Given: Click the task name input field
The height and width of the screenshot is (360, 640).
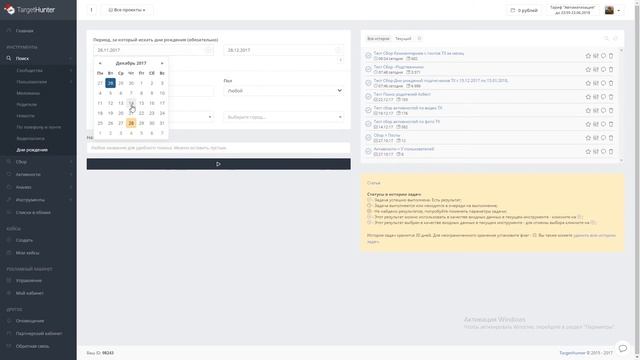Looking at the screenshot, I should [x=218, y=148].
